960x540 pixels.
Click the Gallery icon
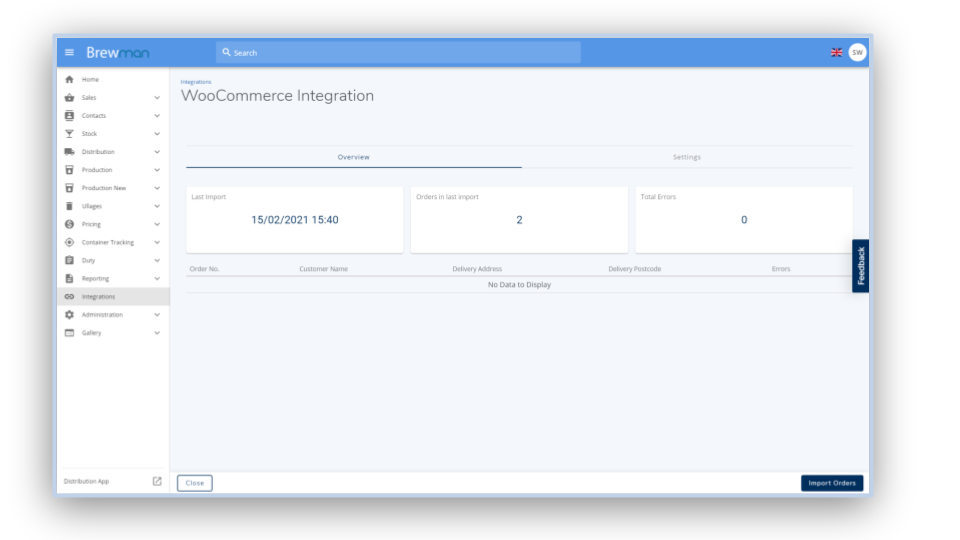[69, 333]
